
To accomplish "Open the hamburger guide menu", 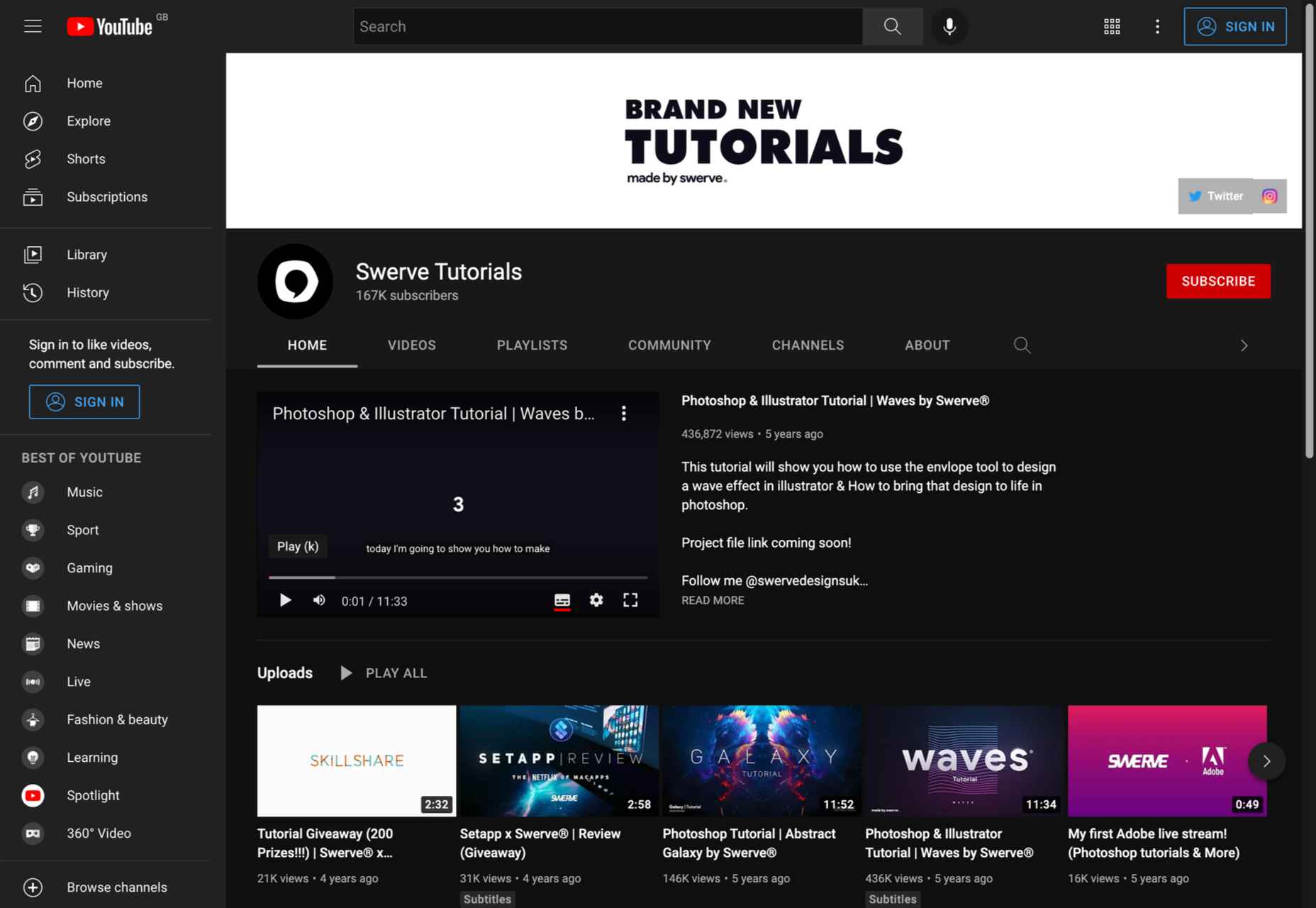I will click(x=33, y=26).
